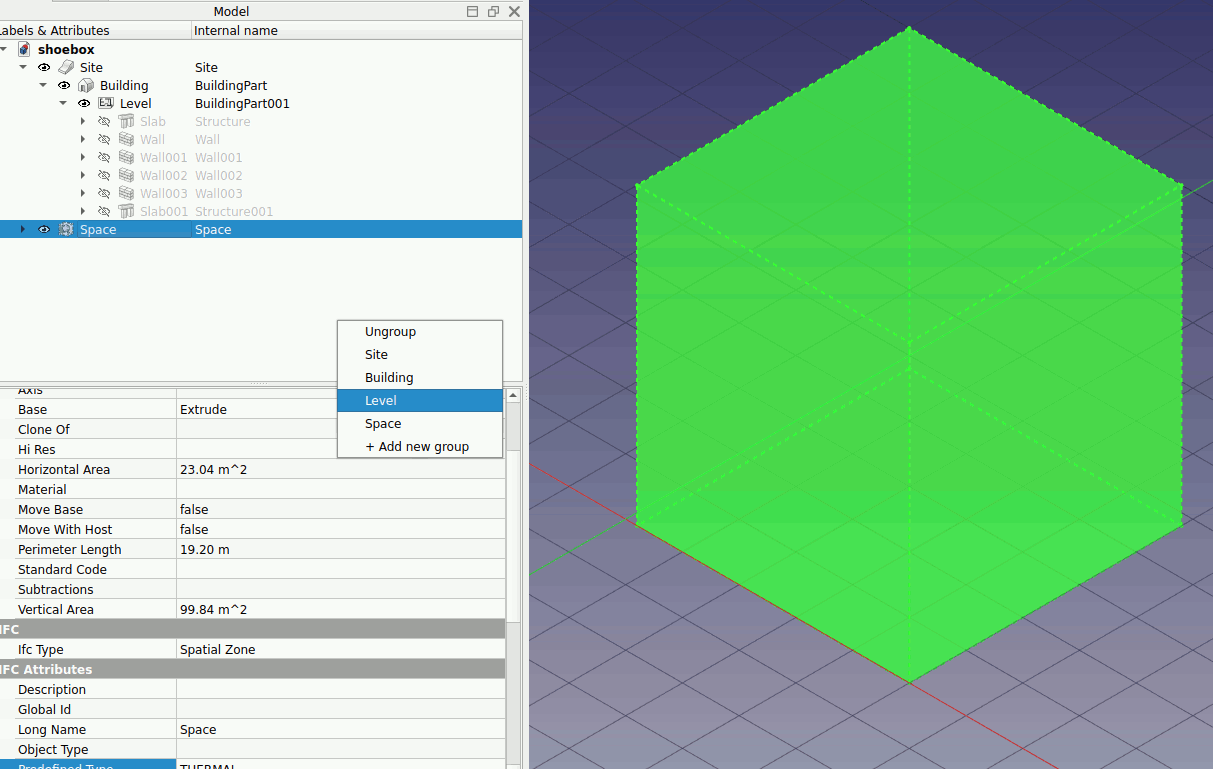This screenshot has height=769, width=1213.
Task: Toggle visibility of the Space object
Action: coord(44,229)
